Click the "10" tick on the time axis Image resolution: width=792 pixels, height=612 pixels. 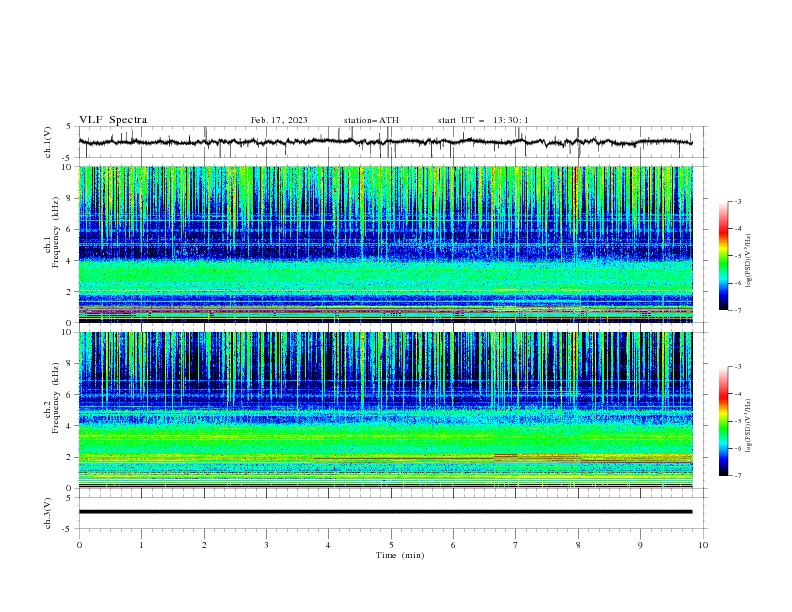(x=703, y=545)
